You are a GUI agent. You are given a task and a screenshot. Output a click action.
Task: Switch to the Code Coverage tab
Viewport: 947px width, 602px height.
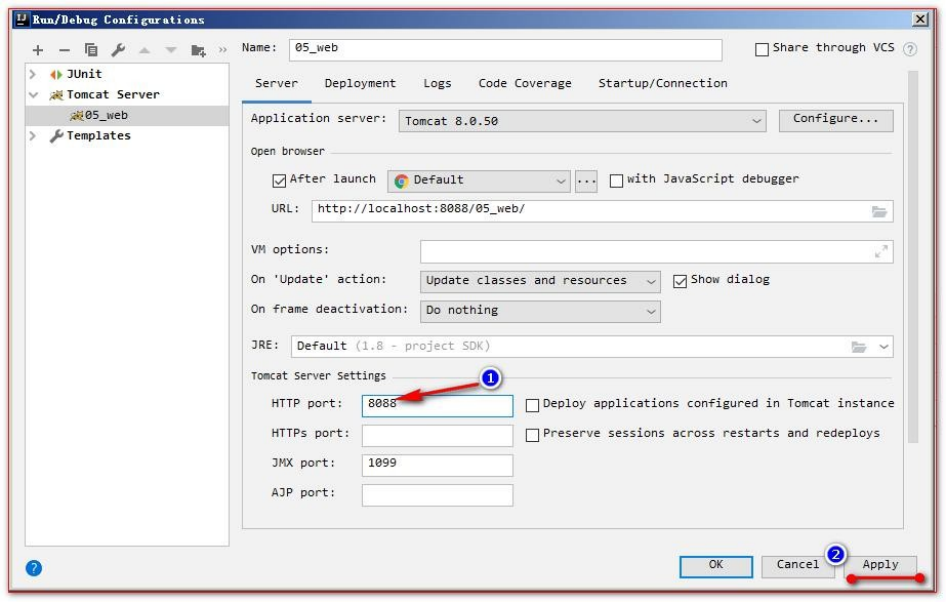click(x=525, y=83)
